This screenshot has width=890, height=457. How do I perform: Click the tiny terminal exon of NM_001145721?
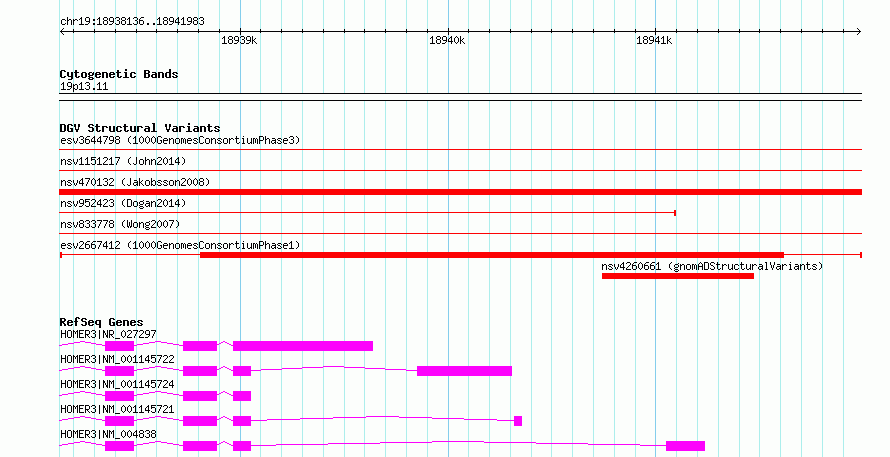518,421
